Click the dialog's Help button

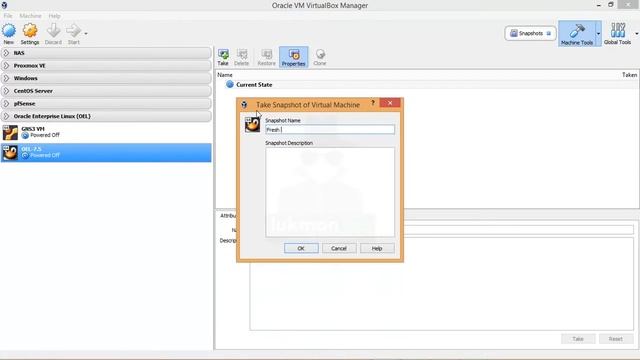(x=377, y=248)
